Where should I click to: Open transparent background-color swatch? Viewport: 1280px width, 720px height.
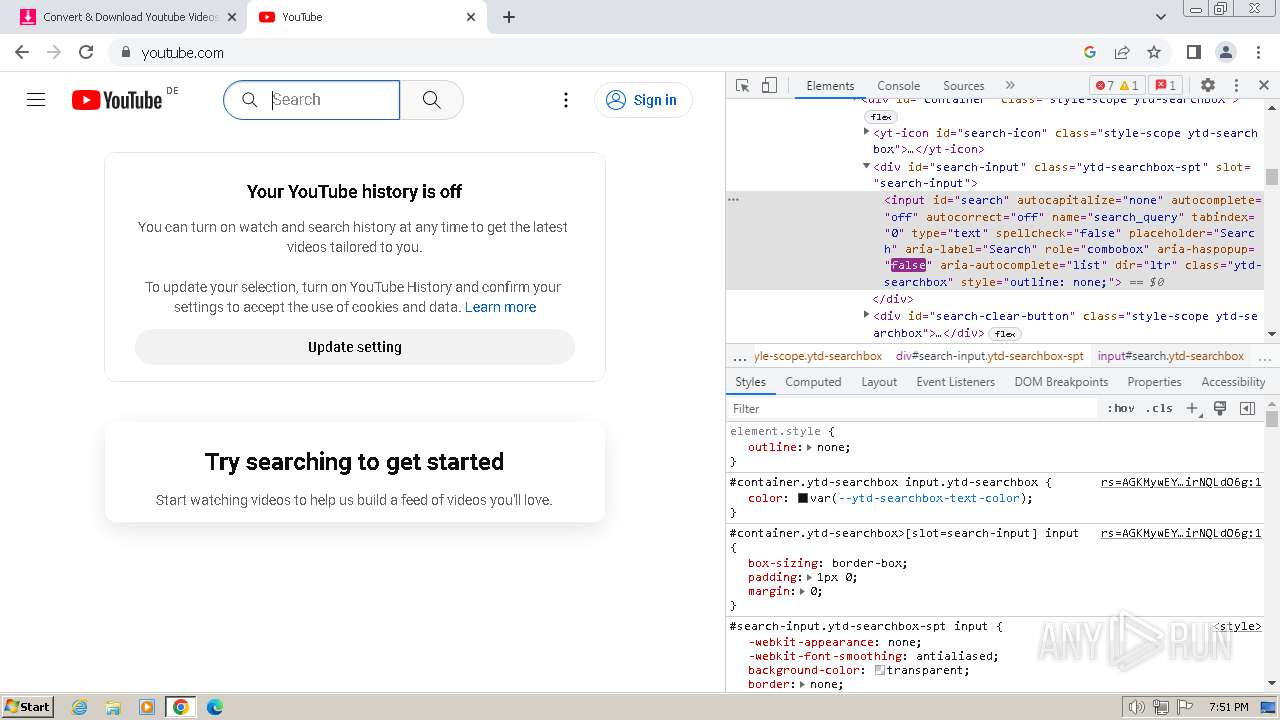click(x=880, y=670)
